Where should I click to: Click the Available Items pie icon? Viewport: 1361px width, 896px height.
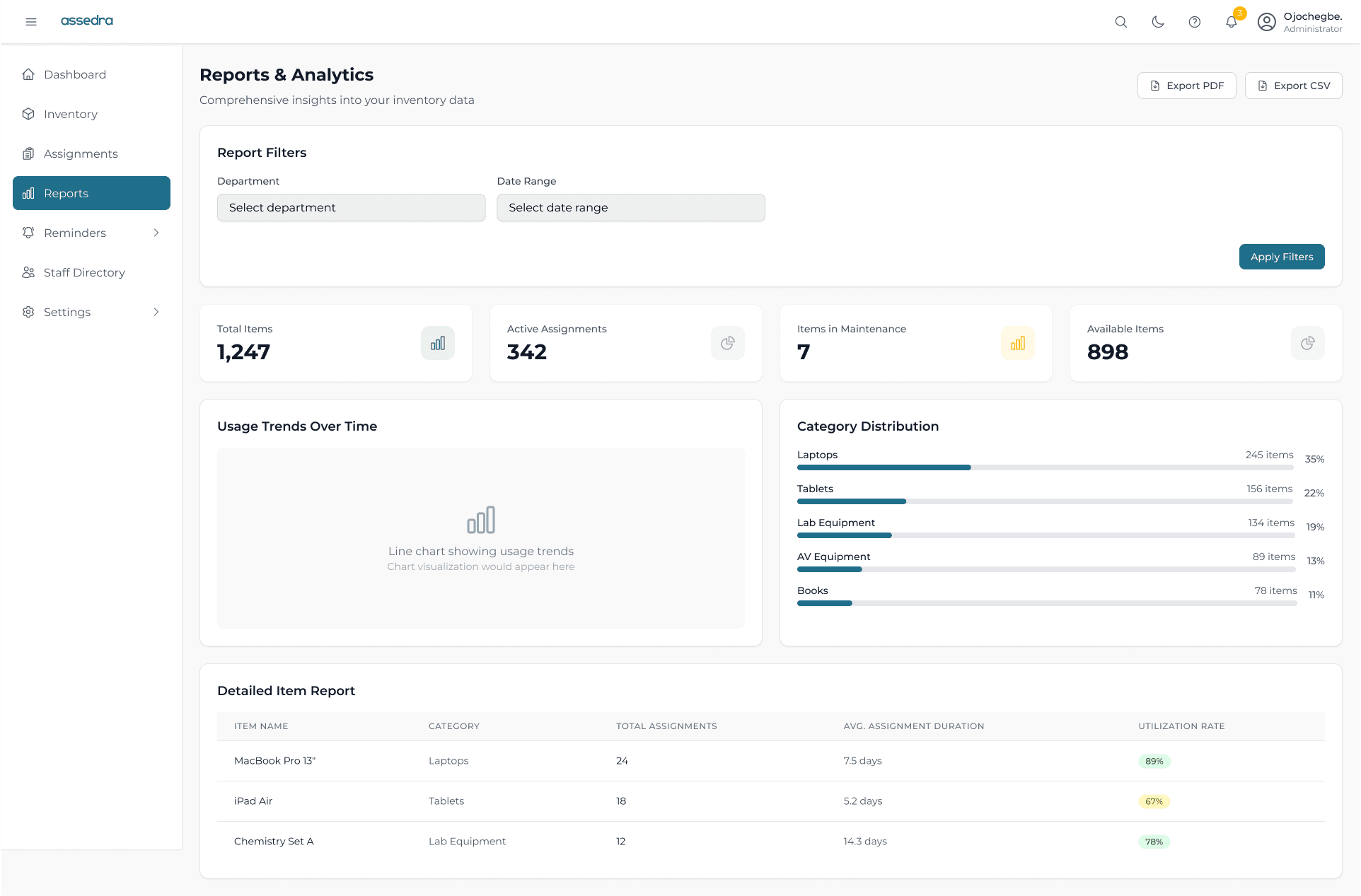coord(1308,343)
